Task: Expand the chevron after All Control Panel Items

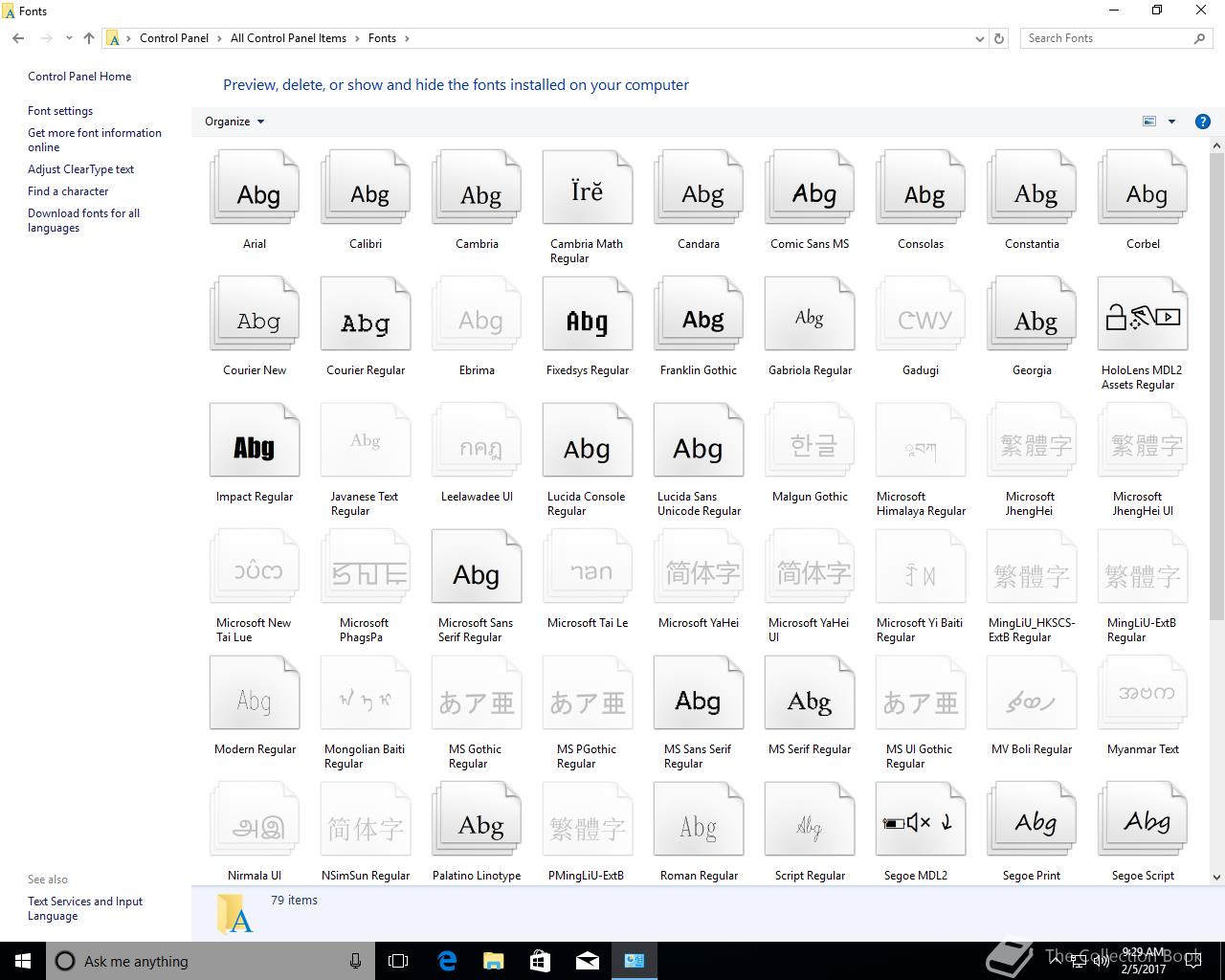Action: coord(358,38)
